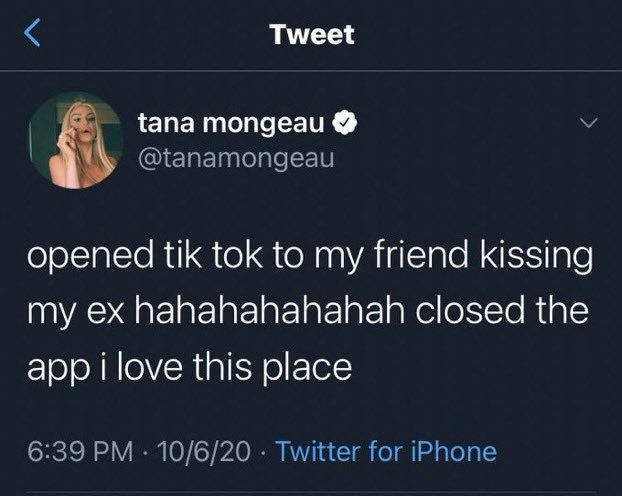
Task: Click the Tweet header title
Action: click(311, 35)
